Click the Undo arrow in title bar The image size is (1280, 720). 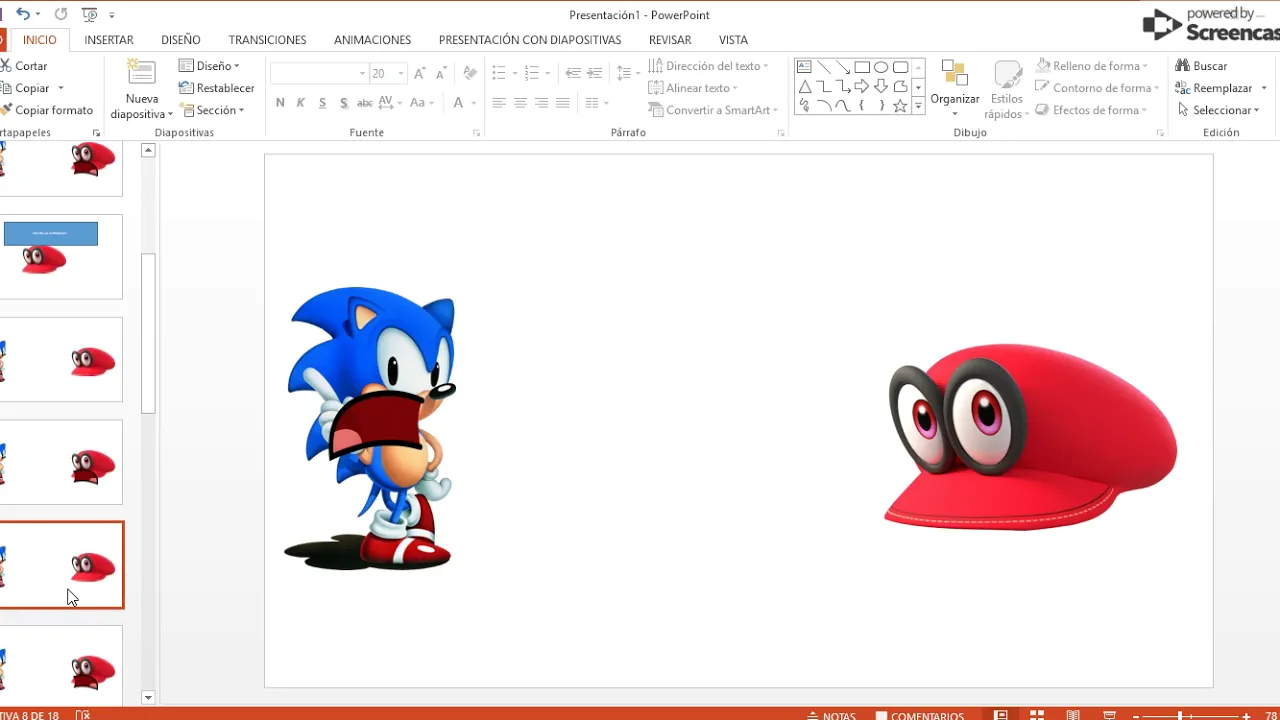(24, 14)
